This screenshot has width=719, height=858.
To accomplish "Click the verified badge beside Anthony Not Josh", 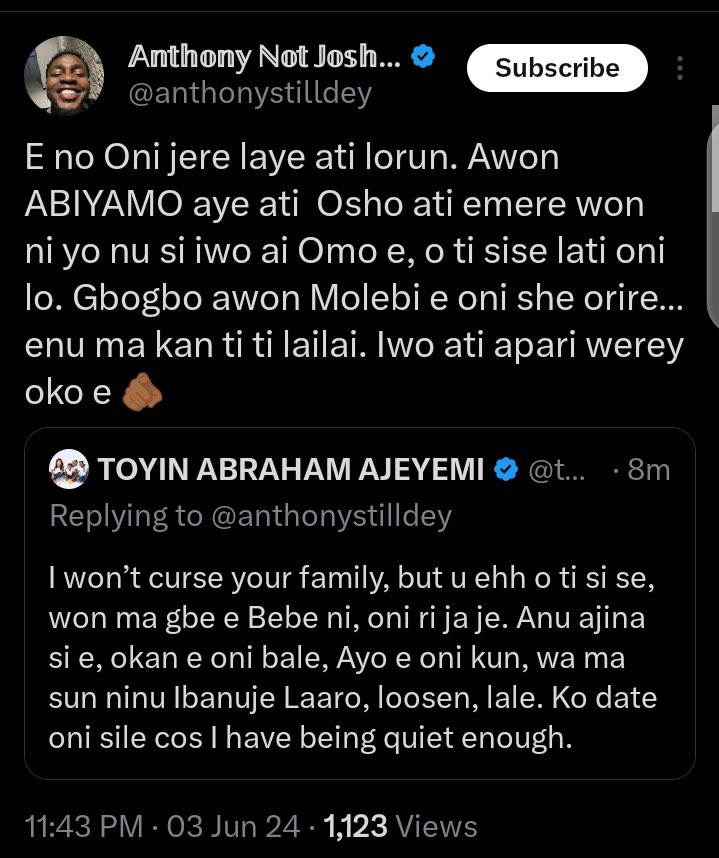I will click(x=423, y=59).
